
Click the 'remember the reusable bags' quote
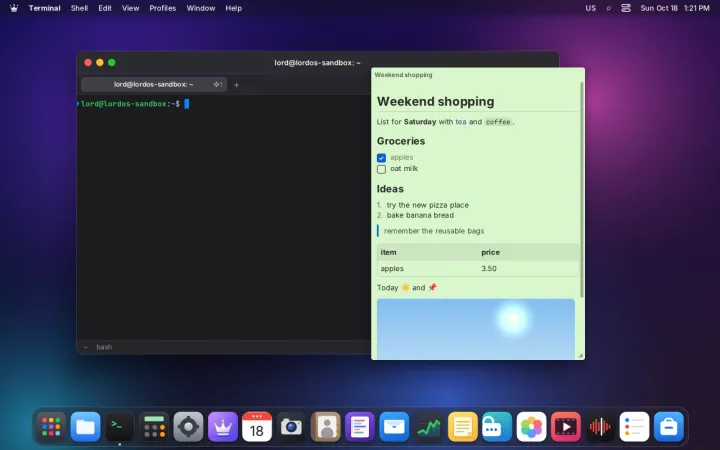click(x=434, y=231)
